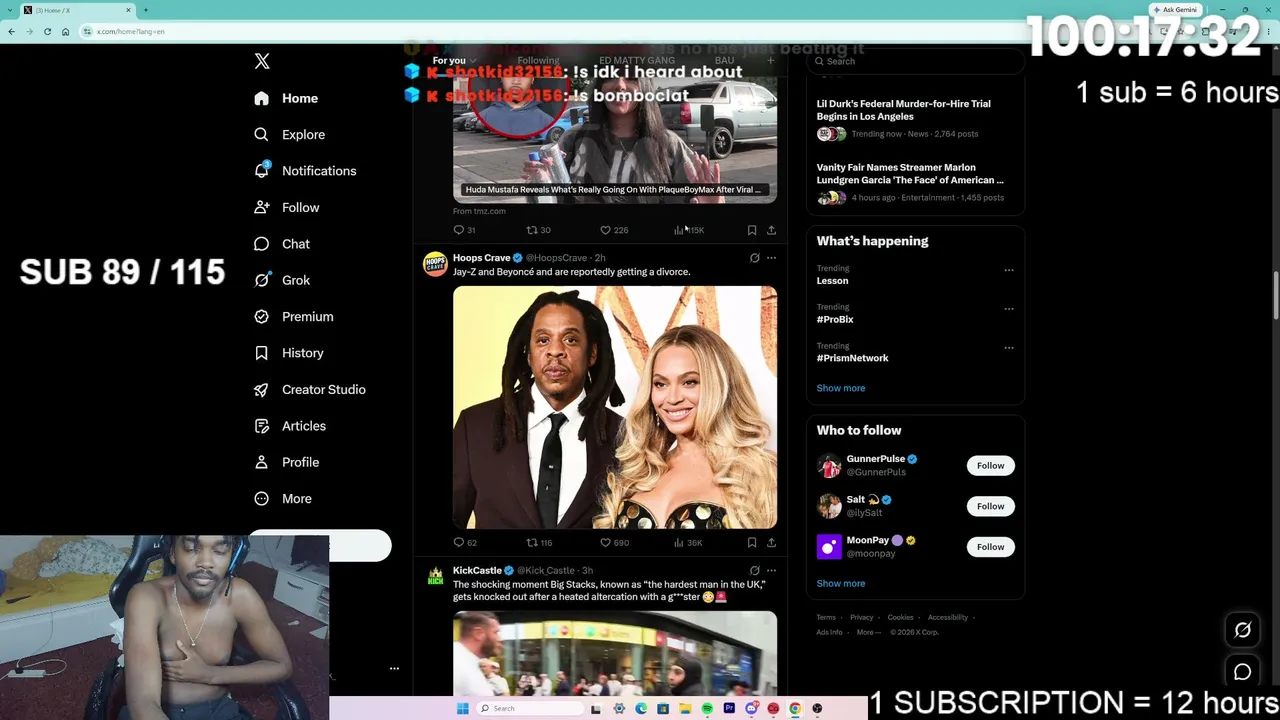Open more options on KickCastle post

pyautogui.click(x=771, y=570)
